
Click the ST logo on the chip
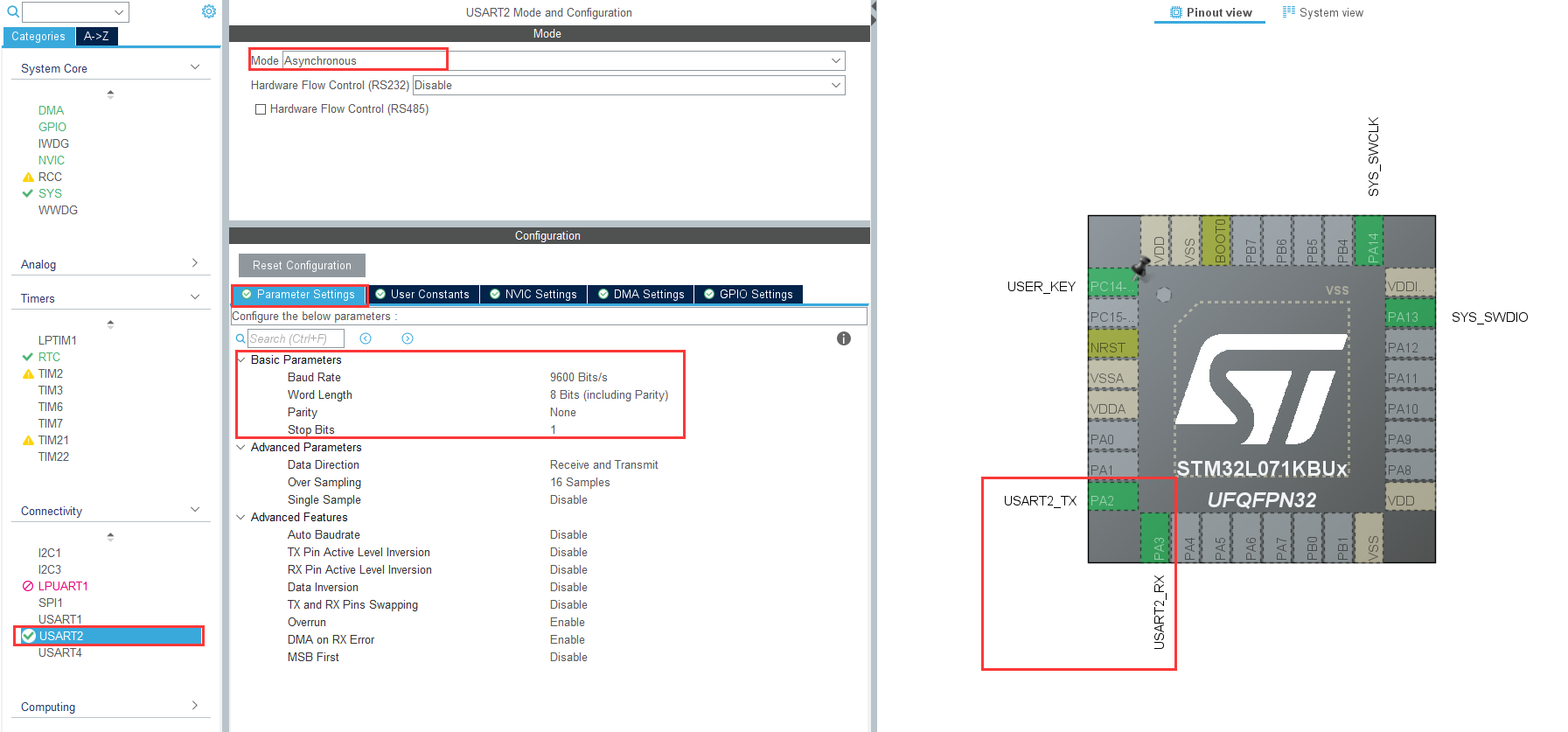pyautogui.click(x=1261, y=389)
